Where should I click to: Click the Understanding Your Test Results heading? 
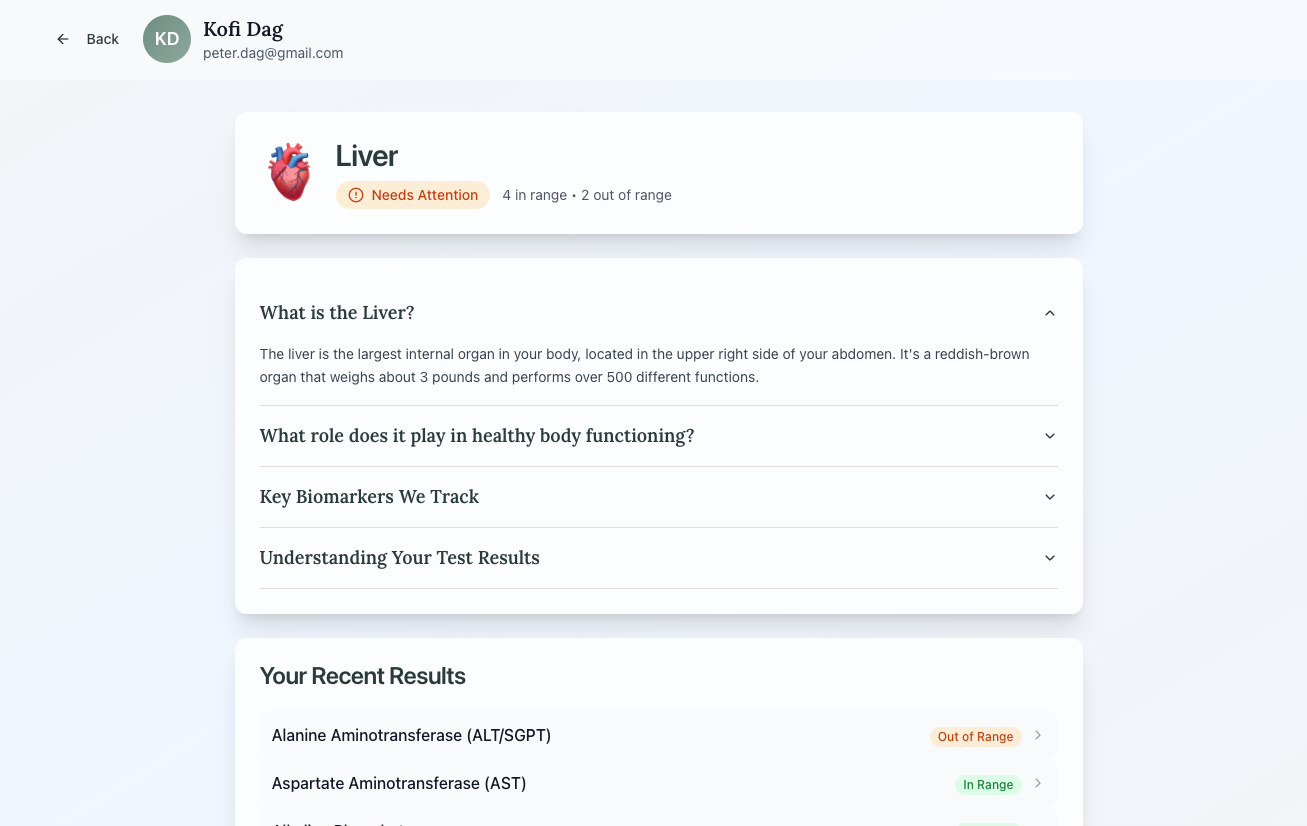(399, 558)
